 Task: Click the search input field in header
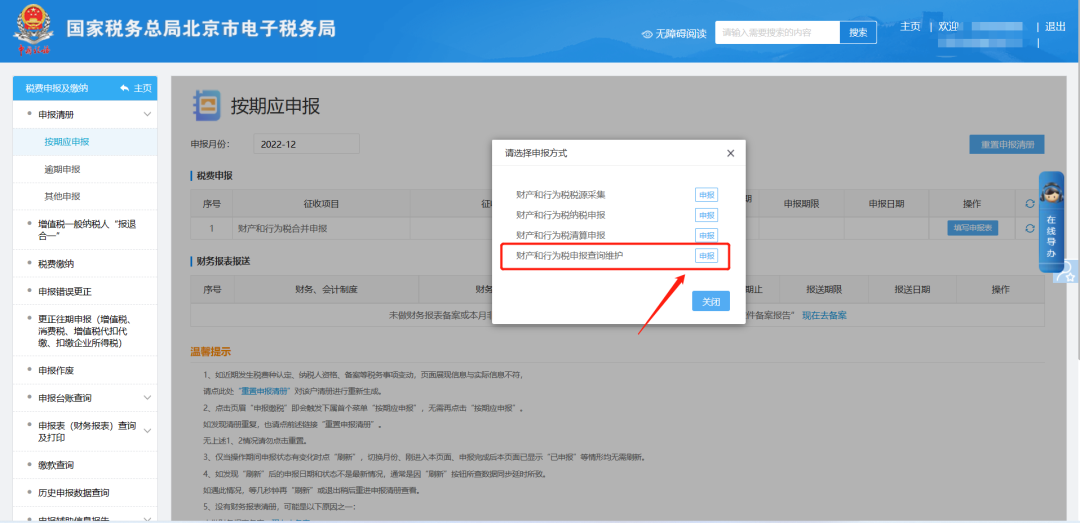tap(779, 33)
